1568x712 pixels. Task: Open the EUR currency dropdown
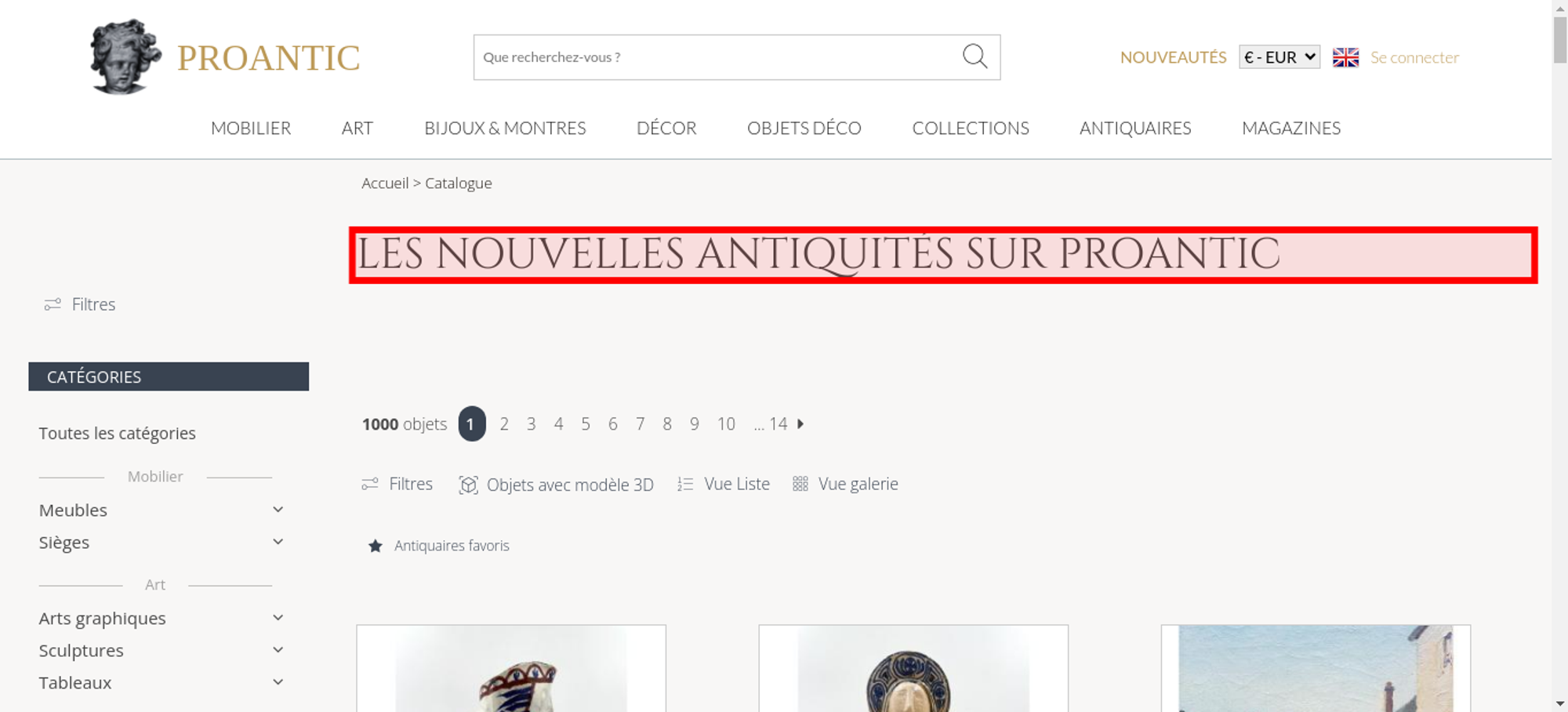(1279, 57)
